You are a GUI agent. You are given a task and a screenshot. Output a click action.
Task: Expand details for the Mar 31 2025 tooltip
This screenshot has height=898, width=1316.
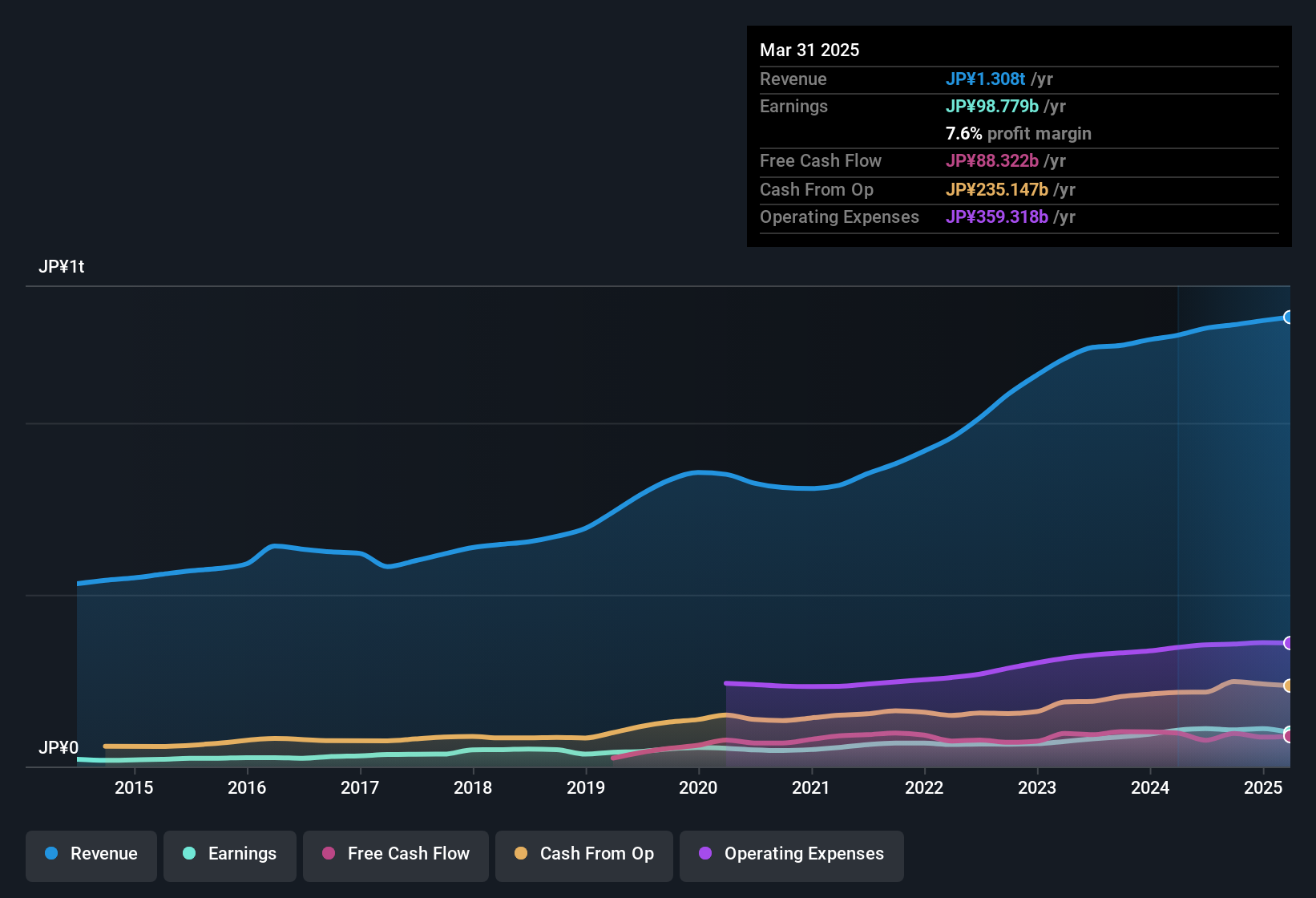tap(809, 50)
